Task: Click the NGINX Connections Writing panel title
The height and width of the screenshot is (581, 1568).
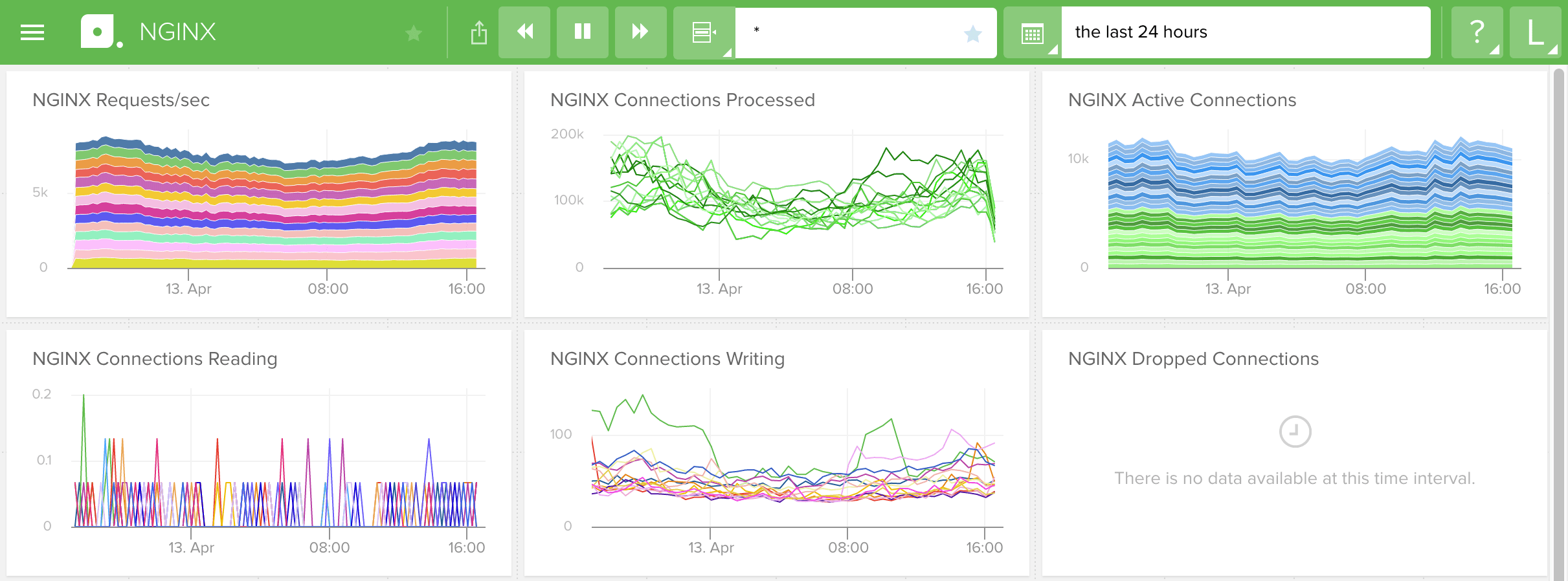Action: click(667, 359)
